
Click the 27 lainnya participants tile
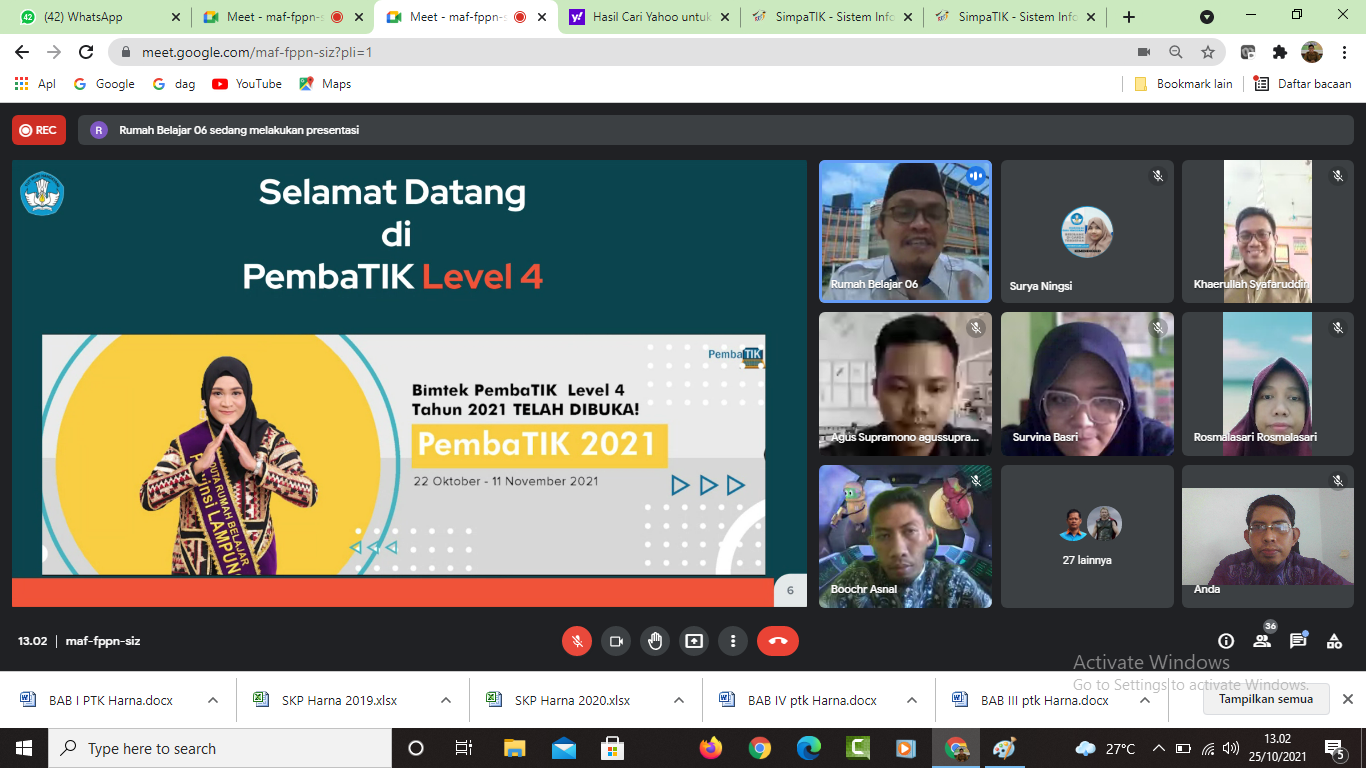coord(1087,536)
